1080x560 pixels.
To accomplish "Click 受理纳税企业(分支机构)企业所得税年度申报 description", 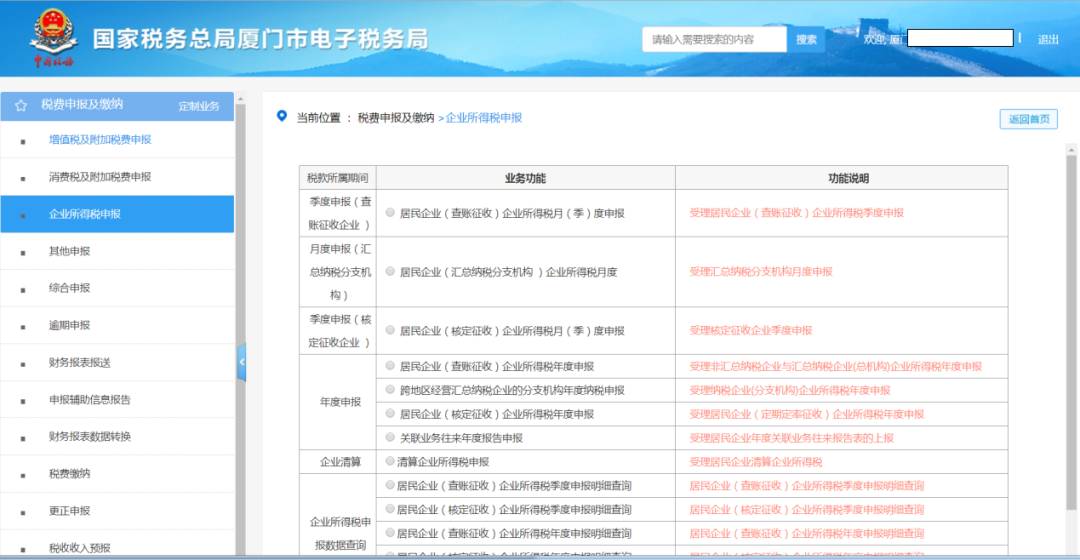I will tap(789, 391).
